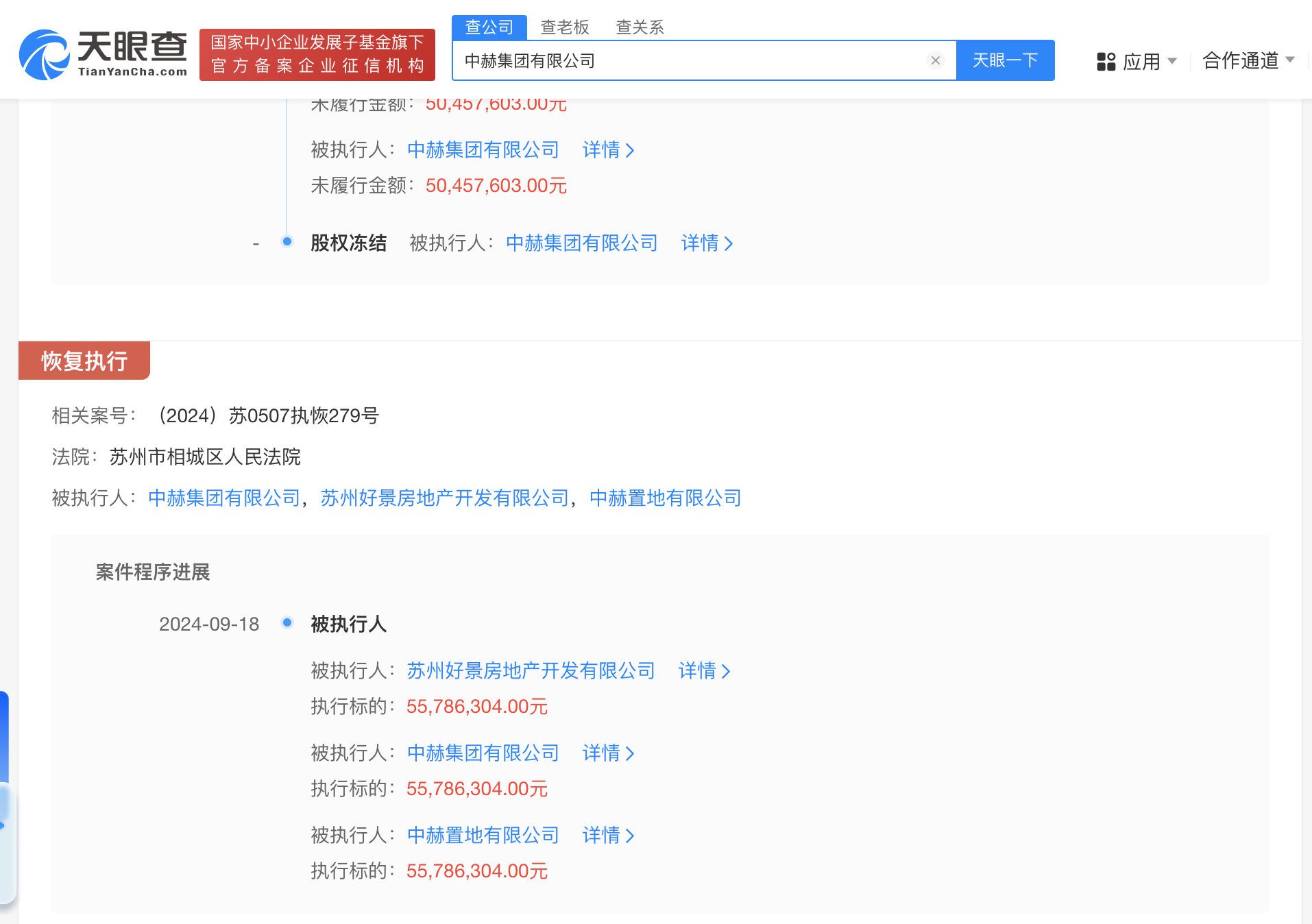The width and height of the screenshot is (1312, 924).
Task: Open 详情 next to 中赫集团有限公司 执行标的
Action: [609, 753]
